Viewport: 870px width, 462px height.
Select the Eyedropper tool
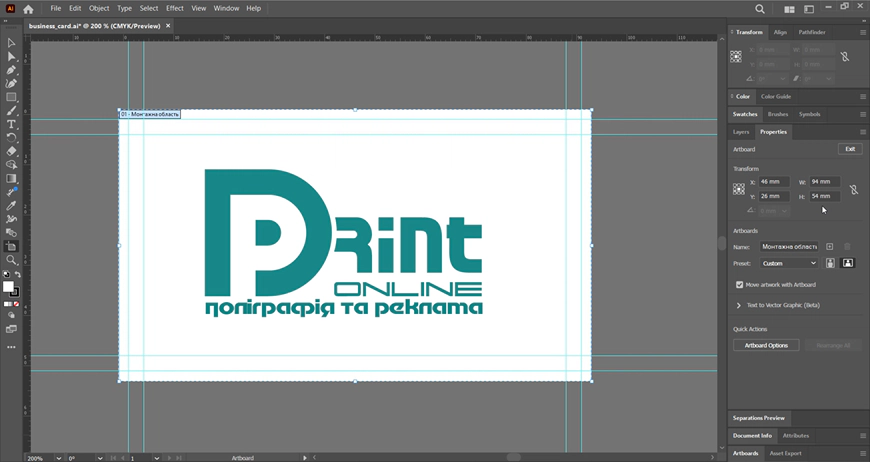11,206
